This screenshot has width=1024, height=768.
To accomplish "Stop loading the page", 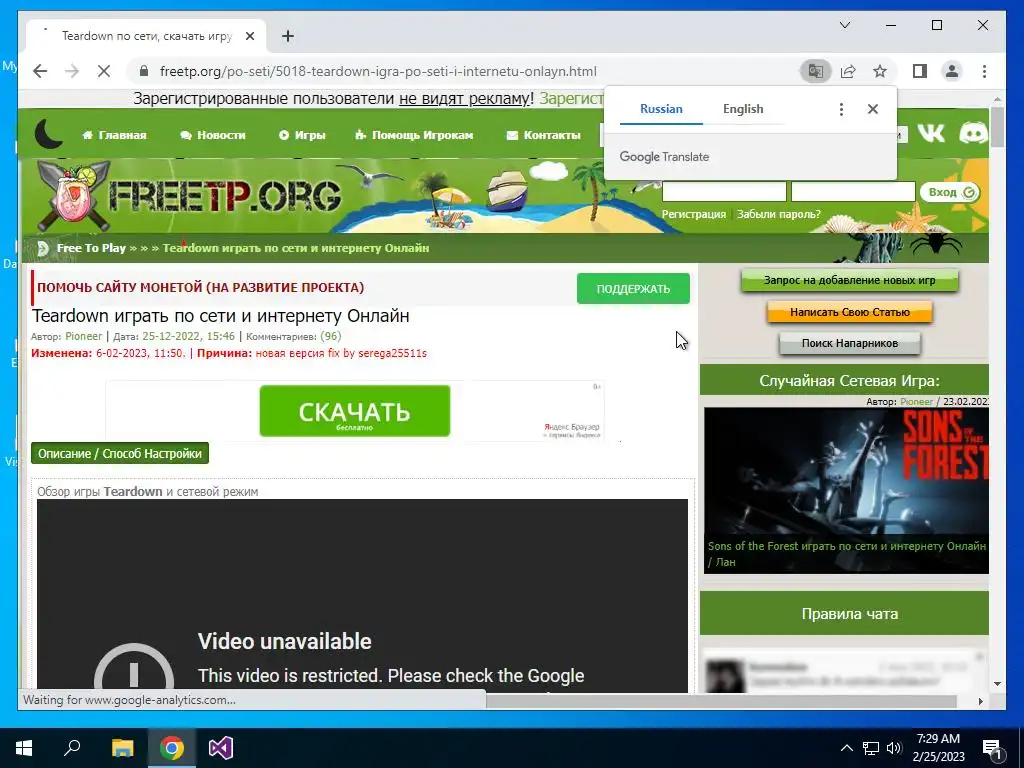I will coord(104,71).
